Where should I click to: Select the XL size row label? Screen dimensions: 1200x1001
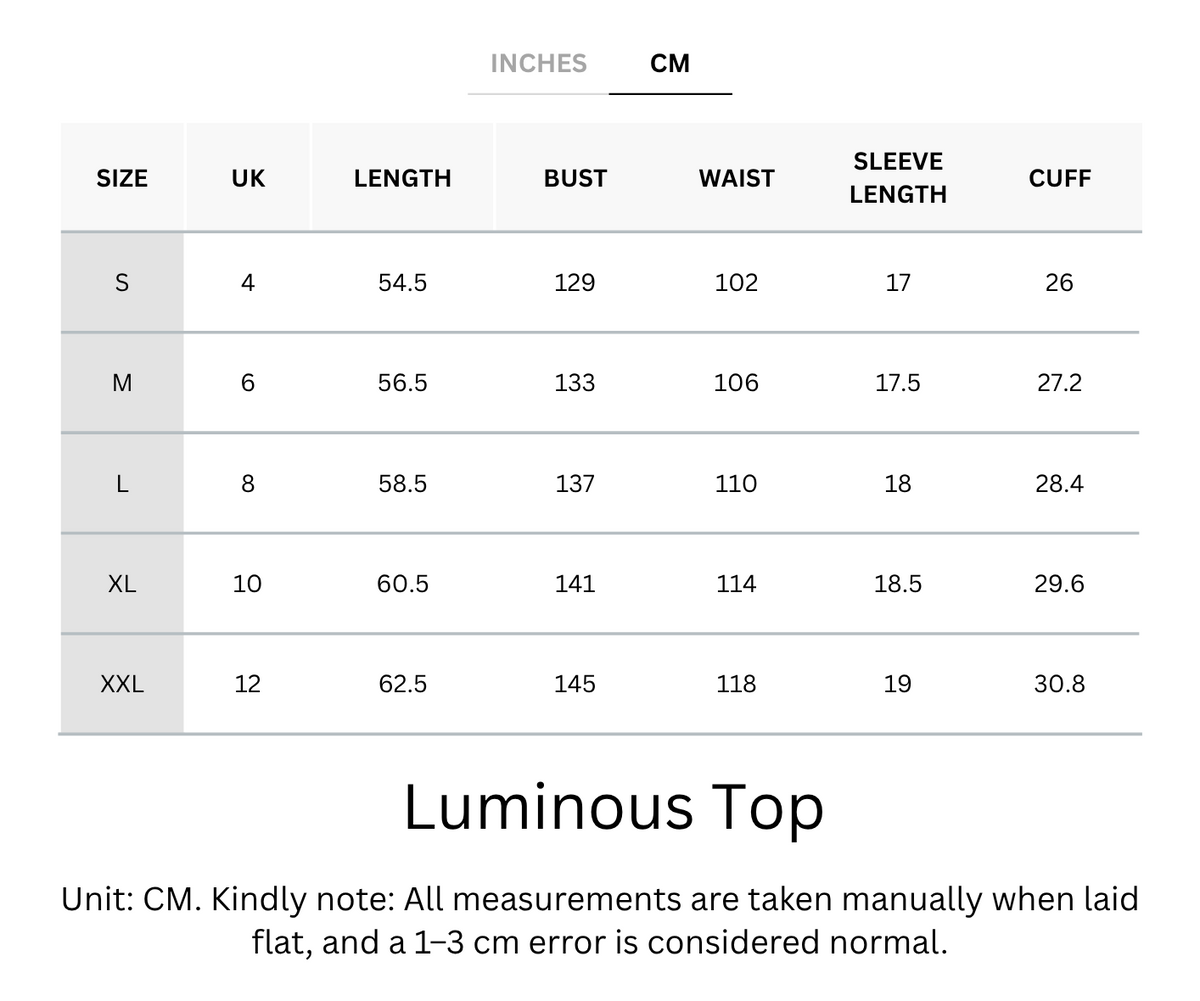point(122,584)
